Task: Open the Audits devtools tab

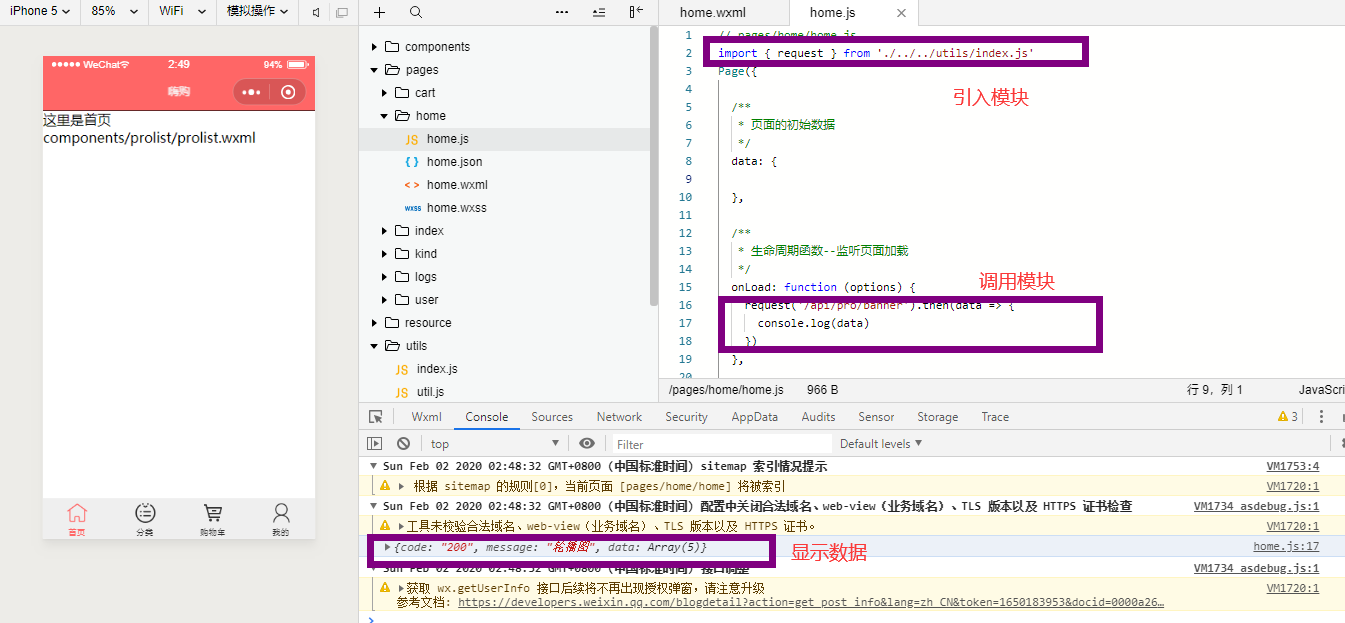Action: [818, 417]
